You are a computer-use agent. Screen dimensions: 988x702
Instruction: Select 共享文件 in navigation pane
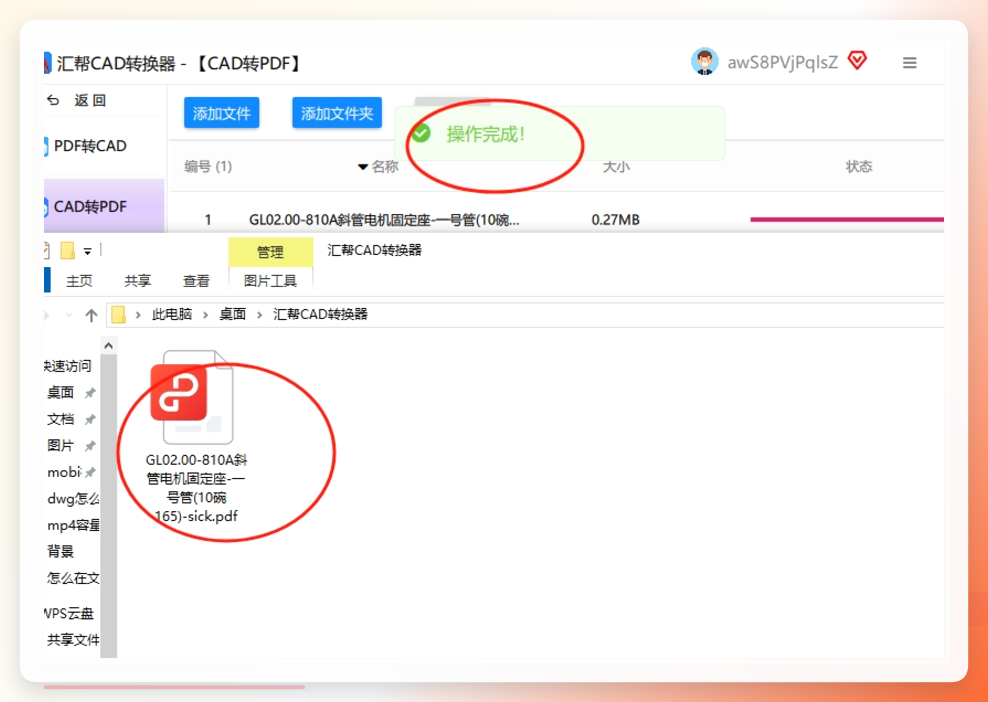(73, 640)
